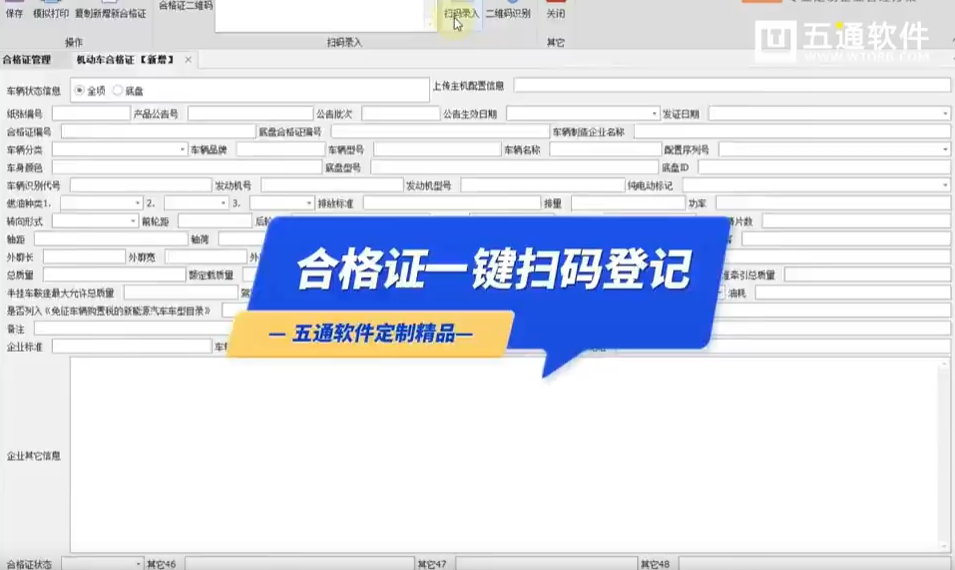Click the 油耗 input field
This screenshot has height=570, width=955.
(853, 293)
